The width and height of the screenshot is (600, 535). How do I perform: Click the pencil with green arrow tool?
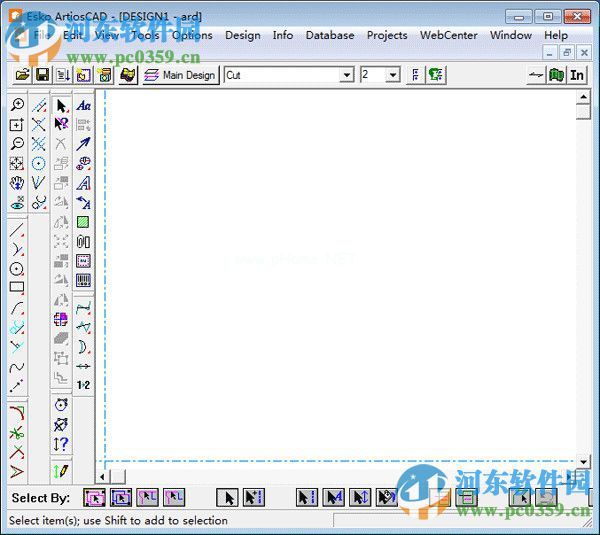[61, 471]
